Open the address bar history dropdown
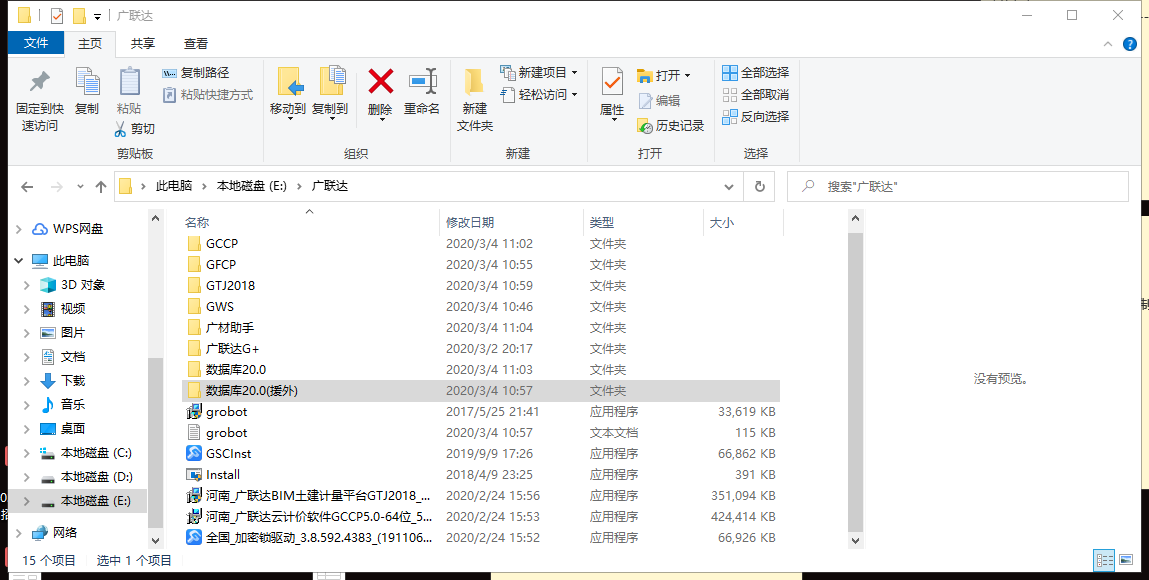This screenshot has height=580, width=1149. 728,187
